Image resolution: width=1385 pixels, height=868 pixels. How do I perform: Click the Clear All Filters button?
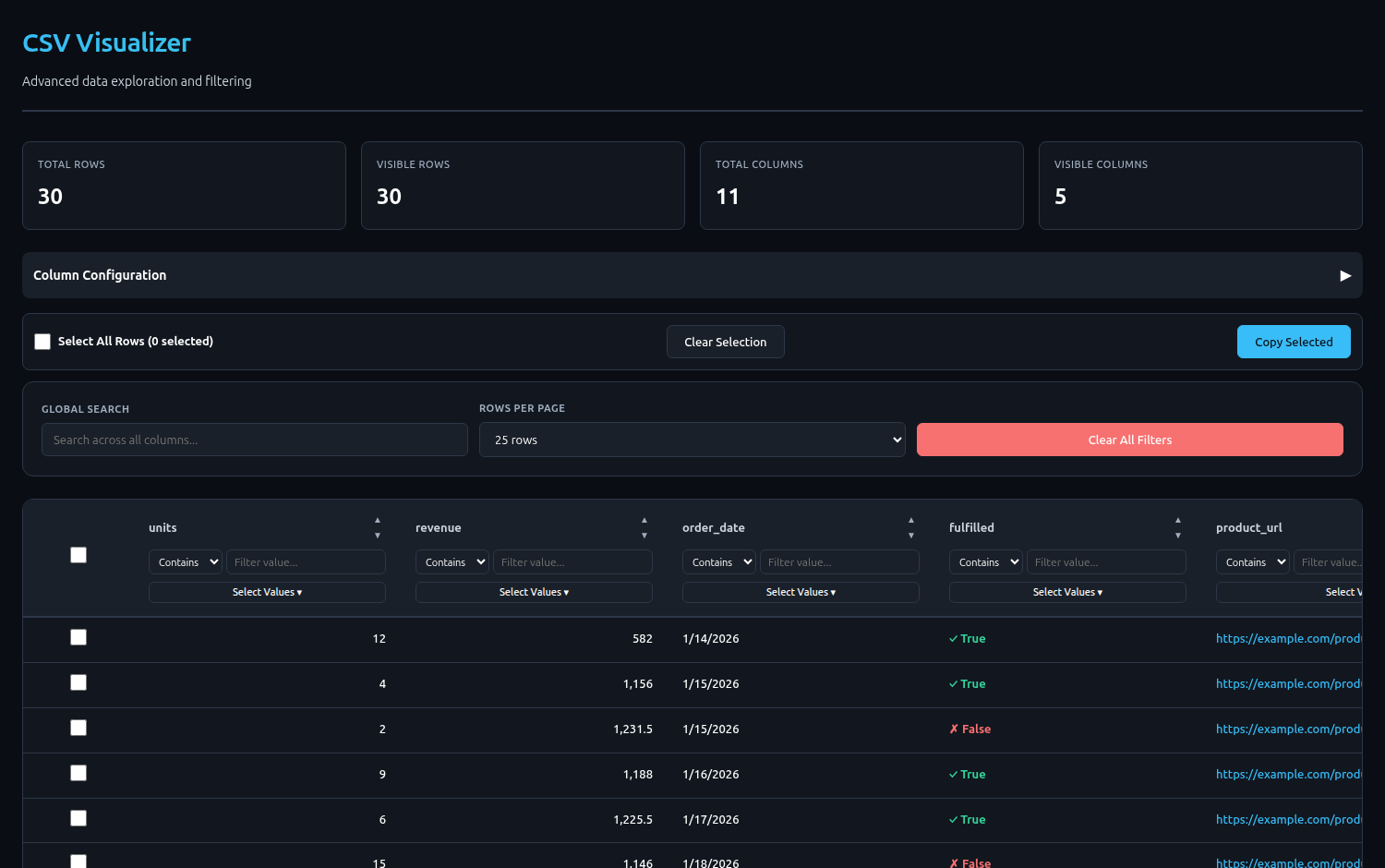(x=1130, y=440)
